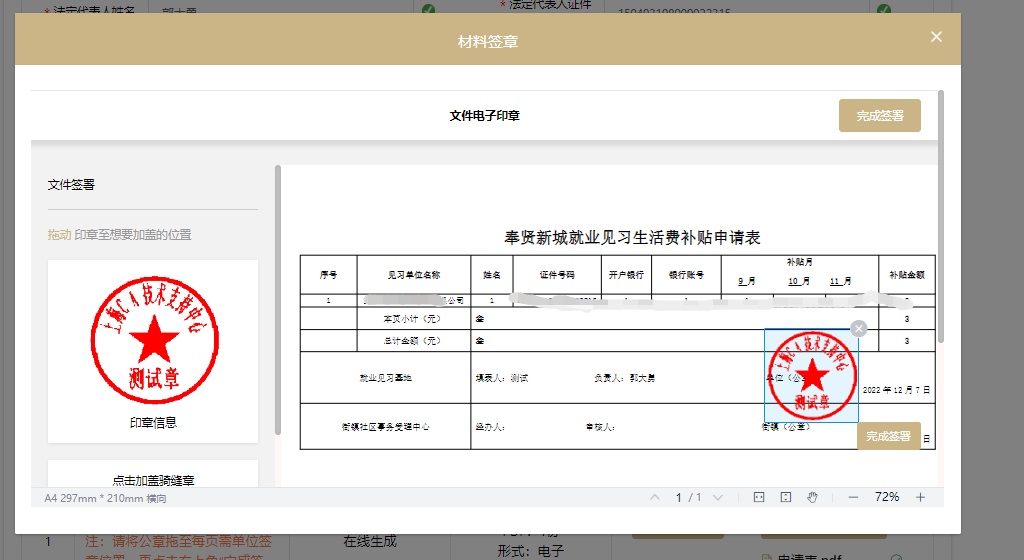1024x560 pixels.
Task: Zoom in with the plus icon
Action: [x=920, y=497]
